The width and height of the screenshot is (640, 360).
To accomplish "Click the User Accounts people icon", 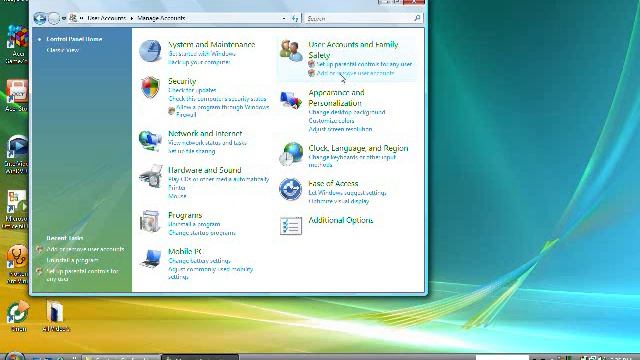I will click(x=291, y=51).
